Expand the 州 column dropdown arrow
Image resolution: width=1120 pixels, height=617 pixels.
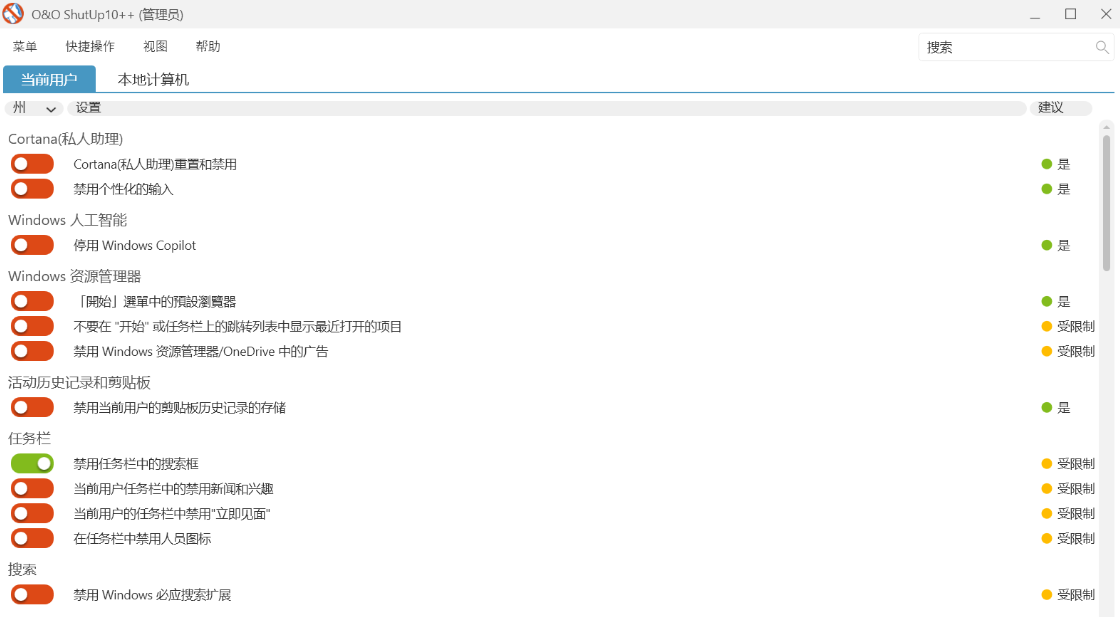[51, 109]
